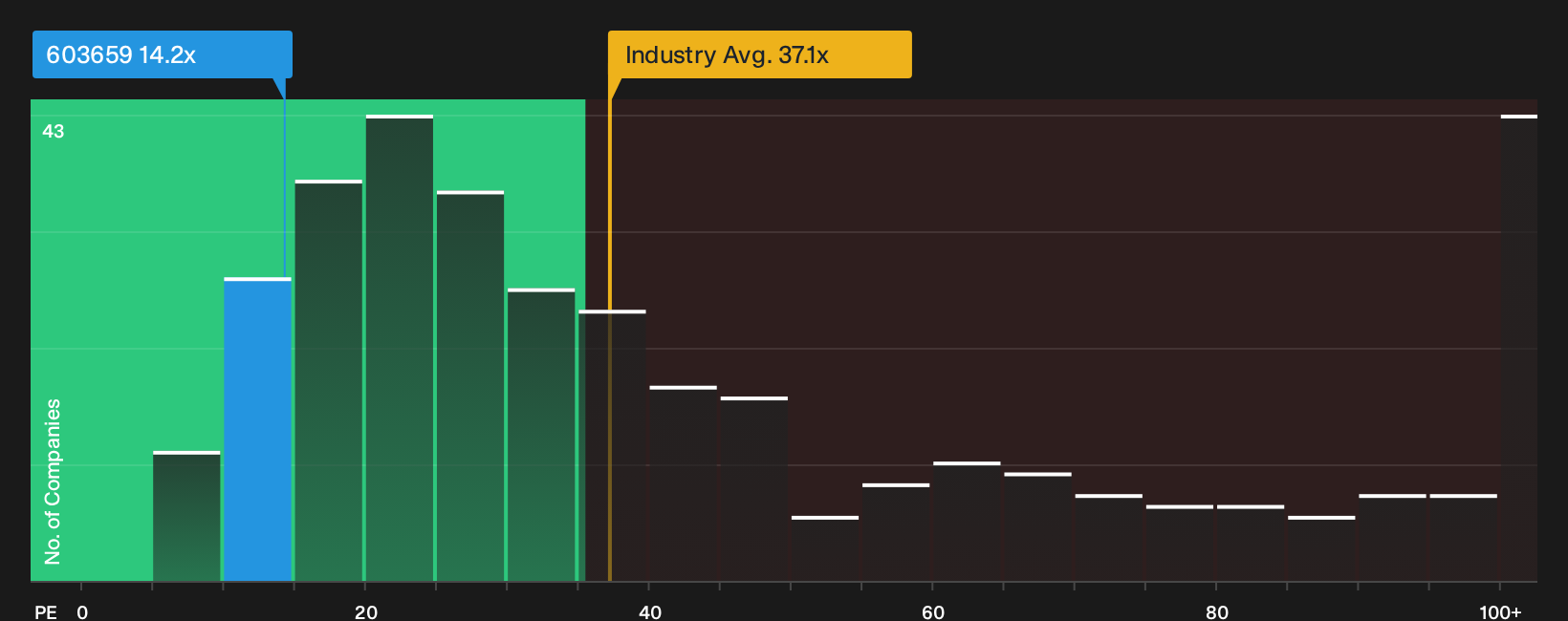This screenshot has height=621, width=1568.
Task: Click the 40 tick label on PE axis
Action: point(649,611)
